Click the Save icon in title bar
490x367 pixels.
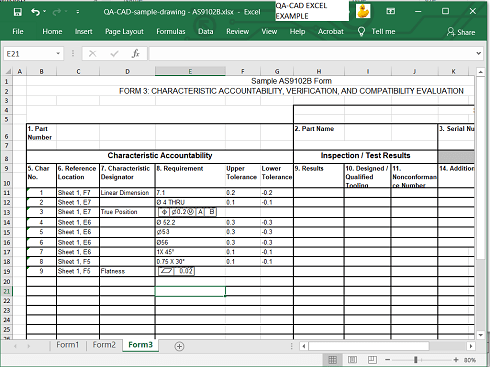17,12
